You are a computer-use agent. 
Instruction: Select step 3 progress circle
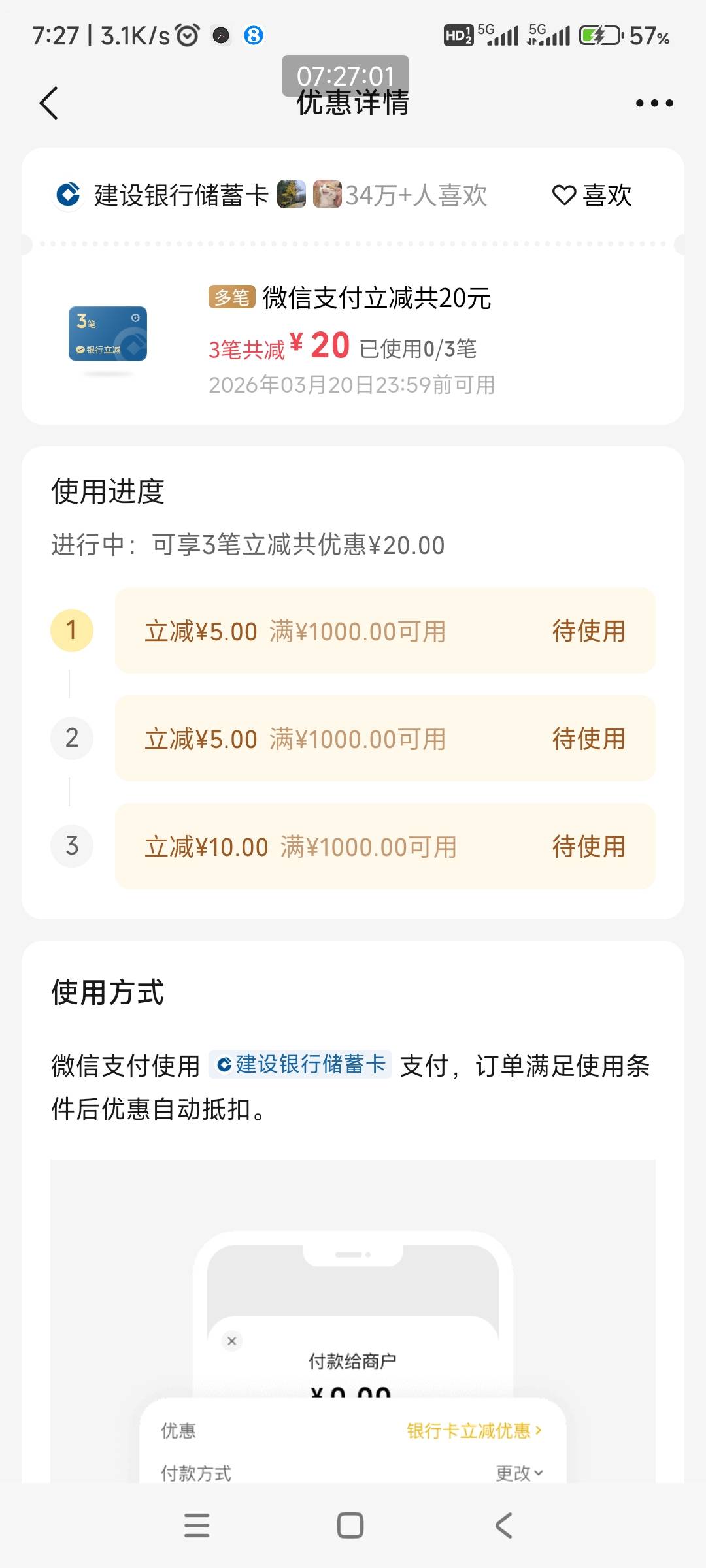point(72,846)
